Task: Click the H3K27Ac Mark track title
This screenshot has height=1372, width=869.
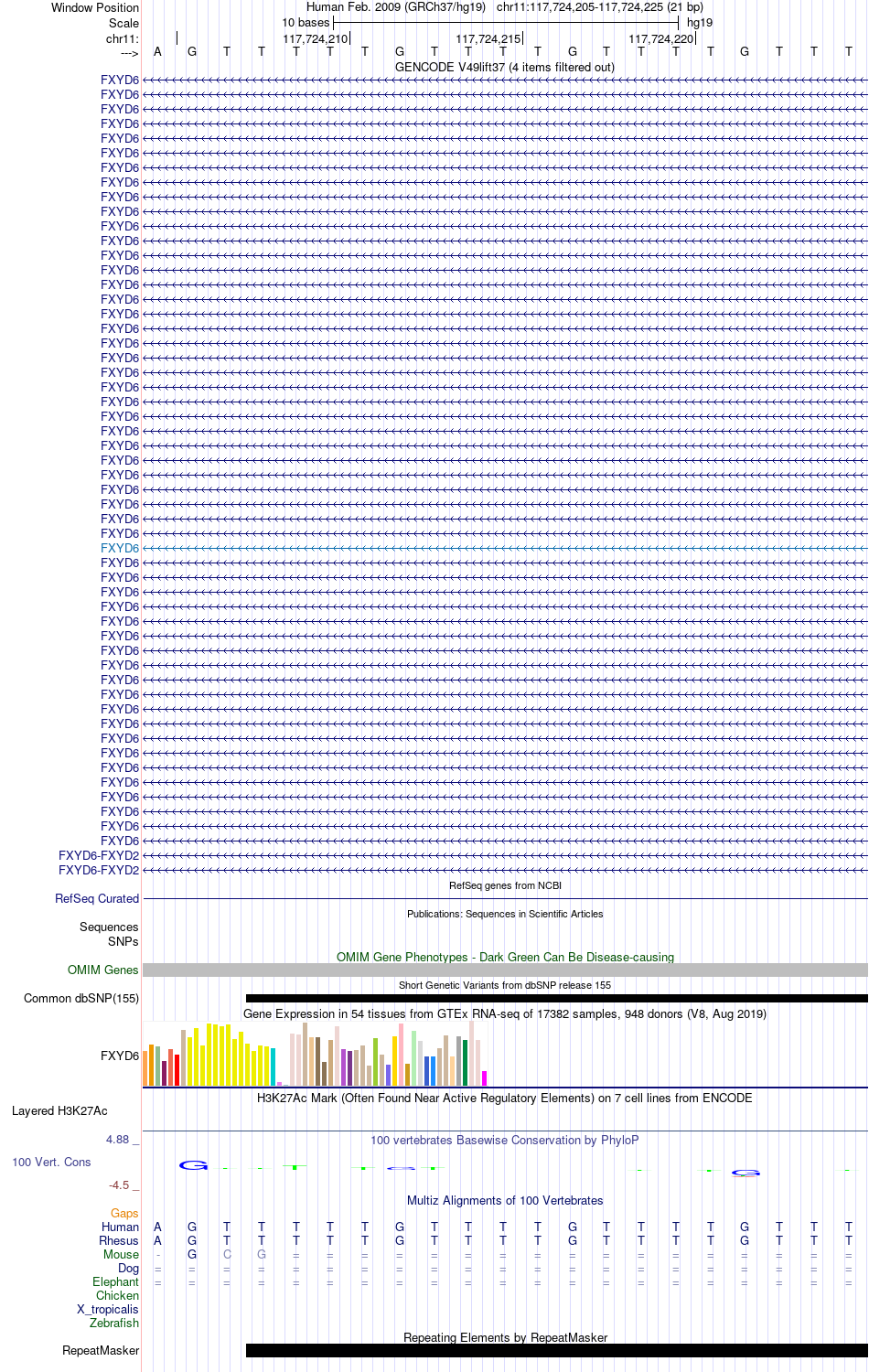Action: [x=505, y=1098]
